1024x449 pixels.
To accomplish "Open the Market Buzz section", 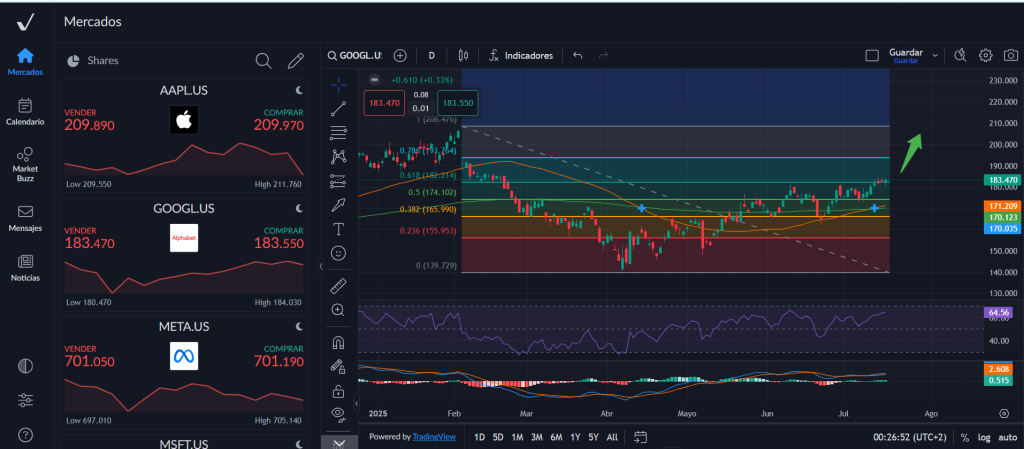I will 25,164.
